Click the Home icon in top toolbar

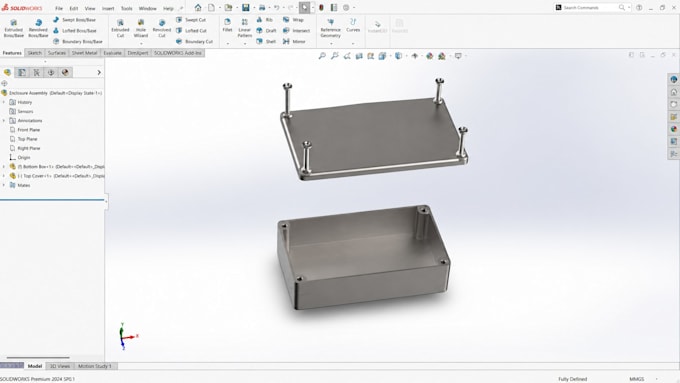click(198, 7)
